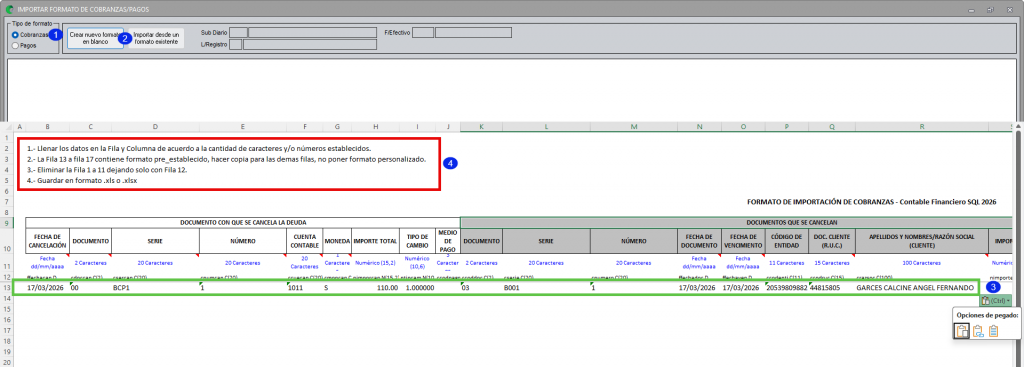The image size is (1024, 367).
Task: Select column L header
Action: [546, 126]
